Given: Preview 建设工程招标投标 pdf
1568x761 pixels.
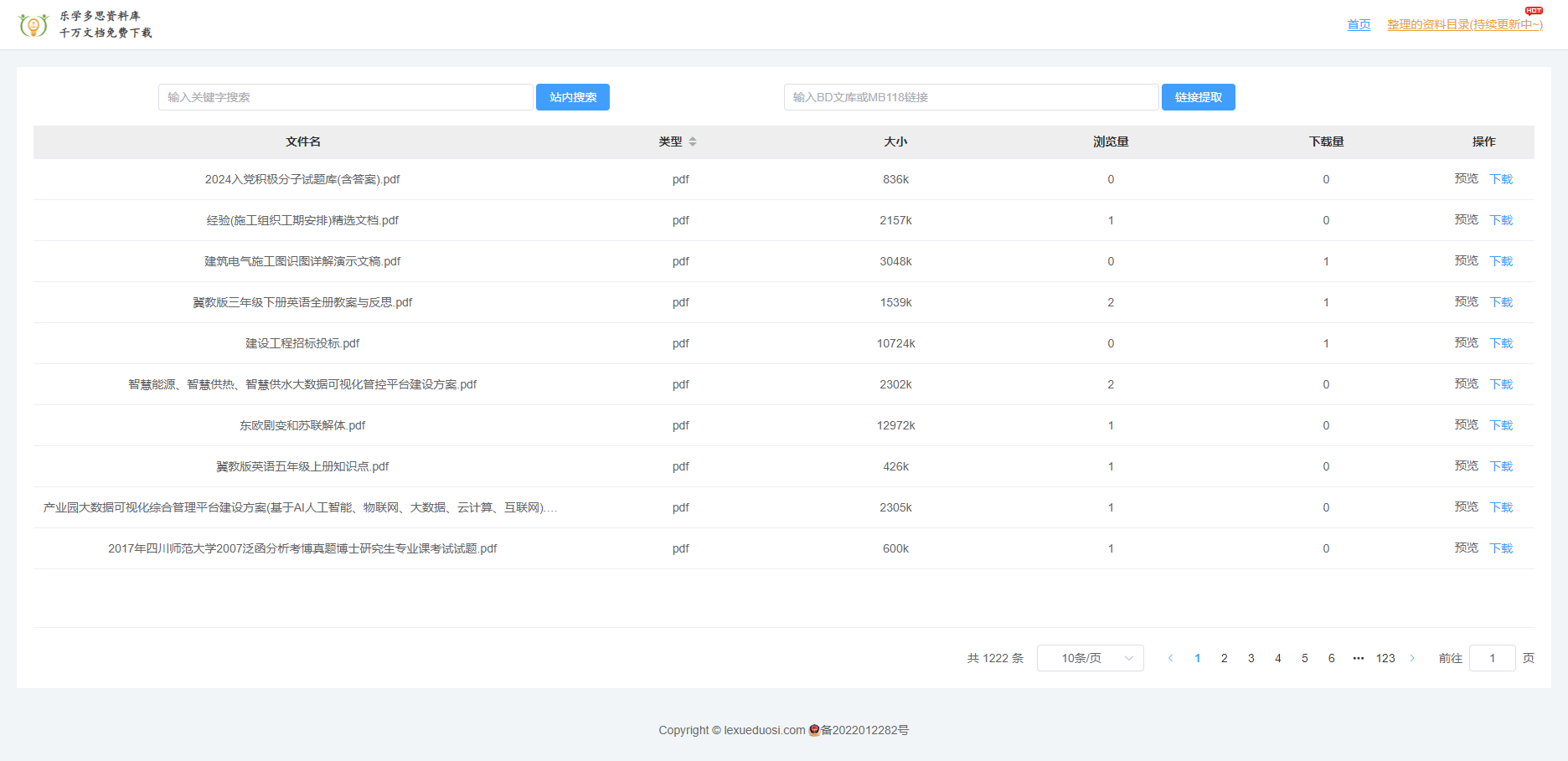Looking at the screenshot, I should pos(1466,343).
